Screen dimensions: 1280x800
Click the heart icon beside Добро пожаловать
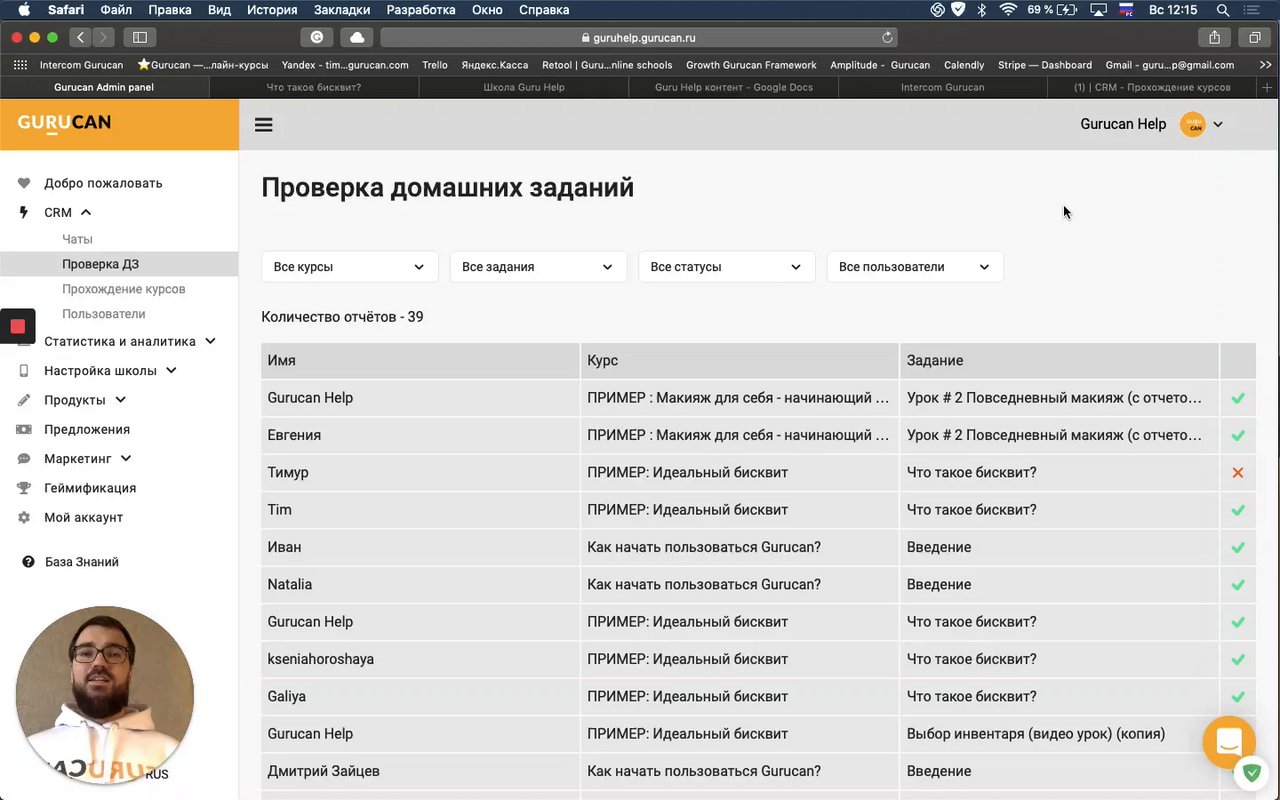click(24, 183)
